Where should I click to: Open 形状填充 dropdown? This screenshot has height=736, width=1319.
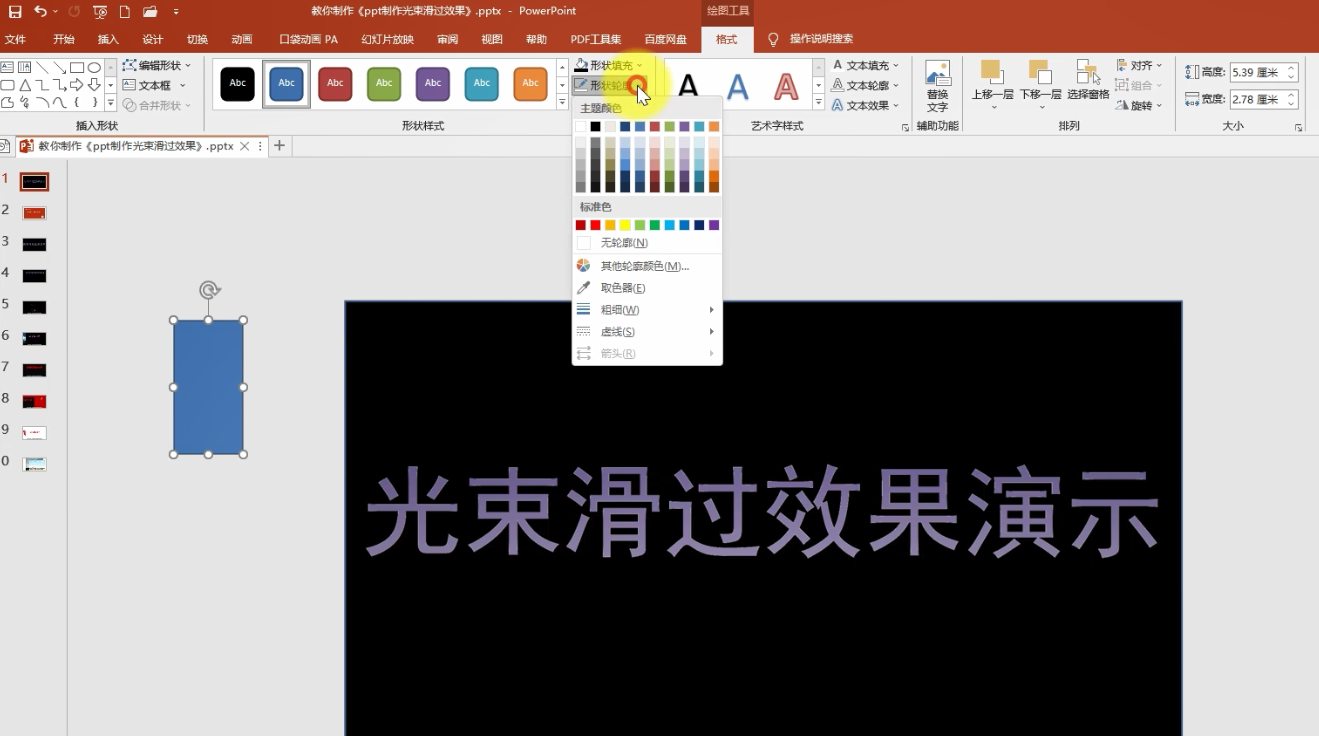609,65
